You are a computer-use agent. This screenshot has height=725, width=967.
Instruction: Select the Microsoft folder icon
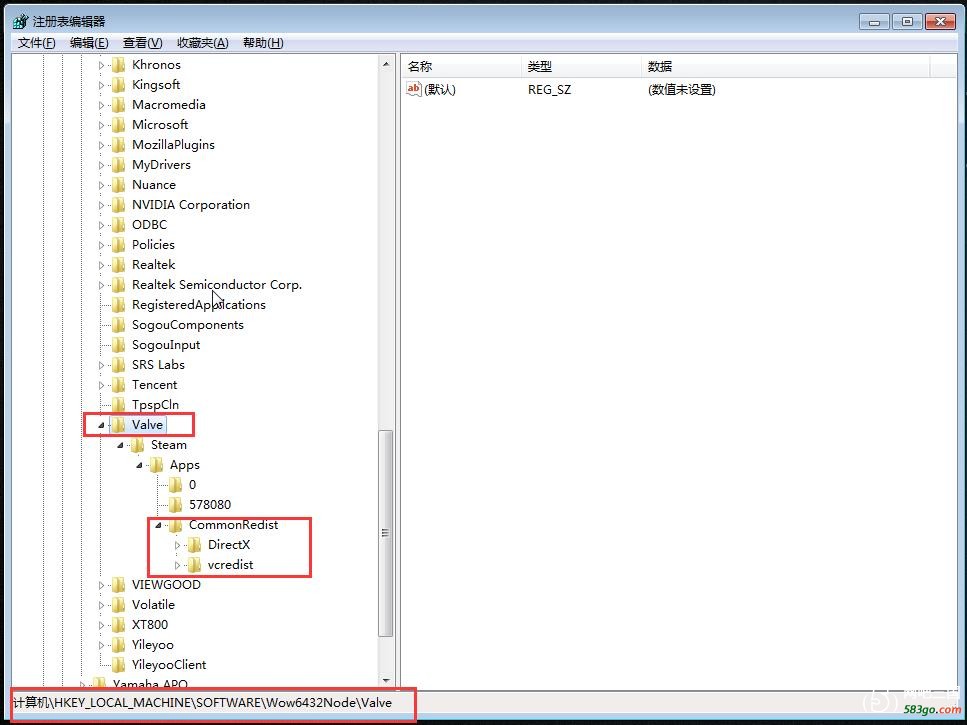pos(118,125)
